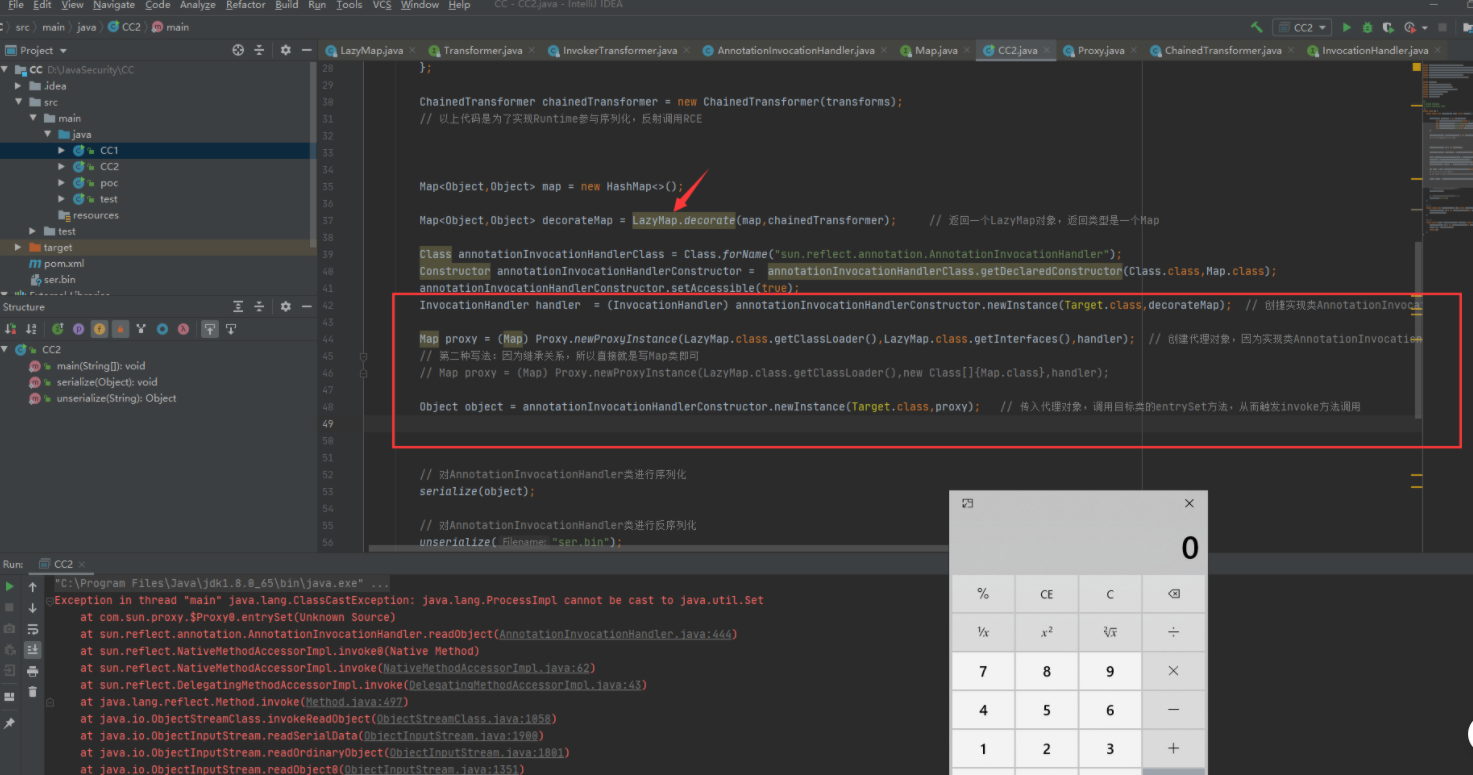Rerun CC2 from the Run panel

pos(10,587)
